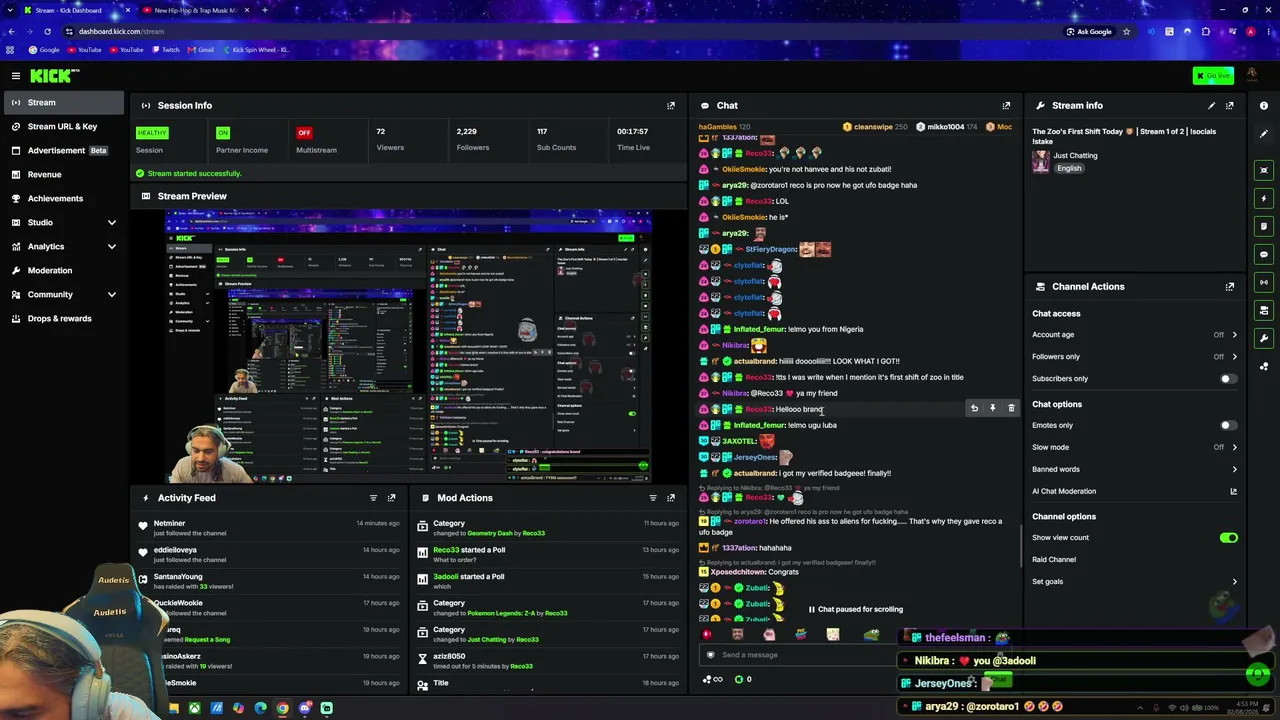Click Raid Channel
Screen dimensions: 1280x720
[1054, 560]
